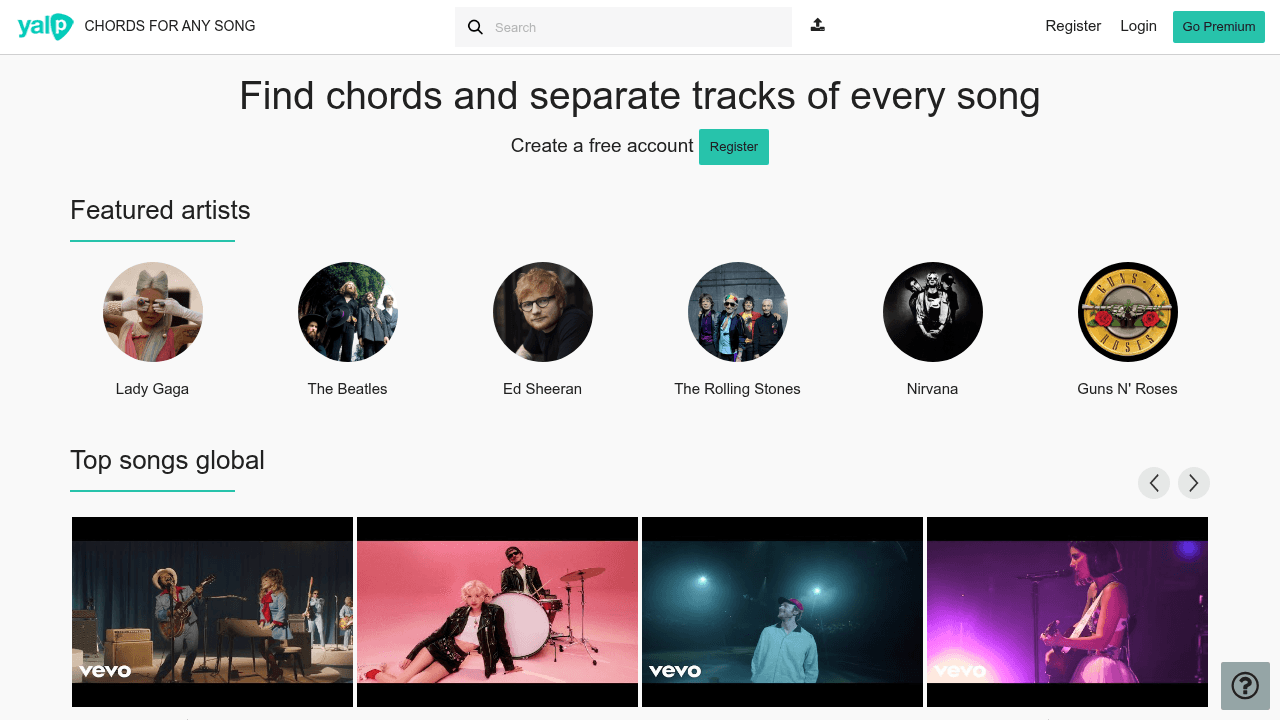Screen dimensions: 1280x720
Task: Click the Go Premium button
Action: [x=1219, y=27]
